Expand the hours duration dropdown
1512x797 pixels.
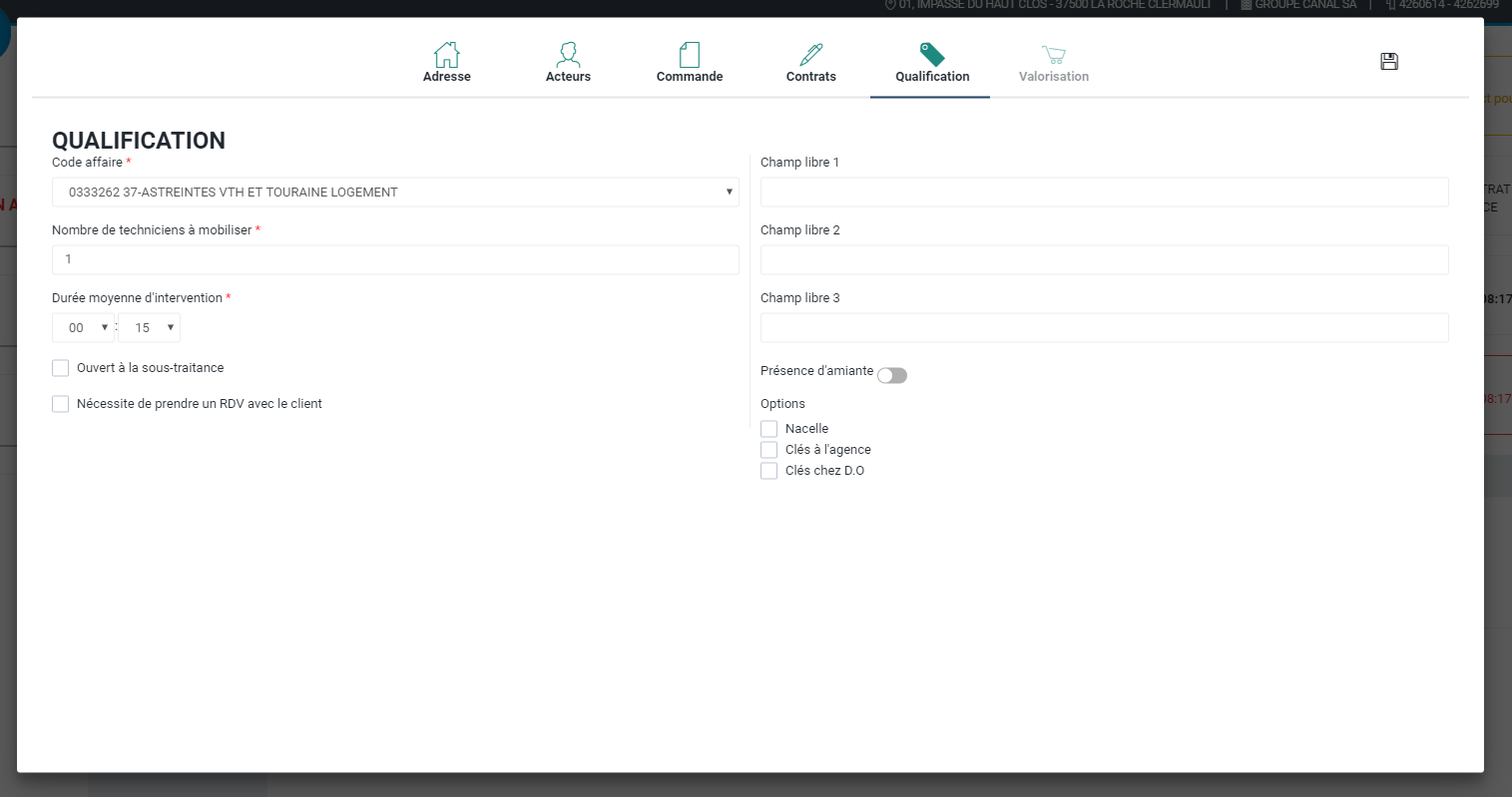83,328
